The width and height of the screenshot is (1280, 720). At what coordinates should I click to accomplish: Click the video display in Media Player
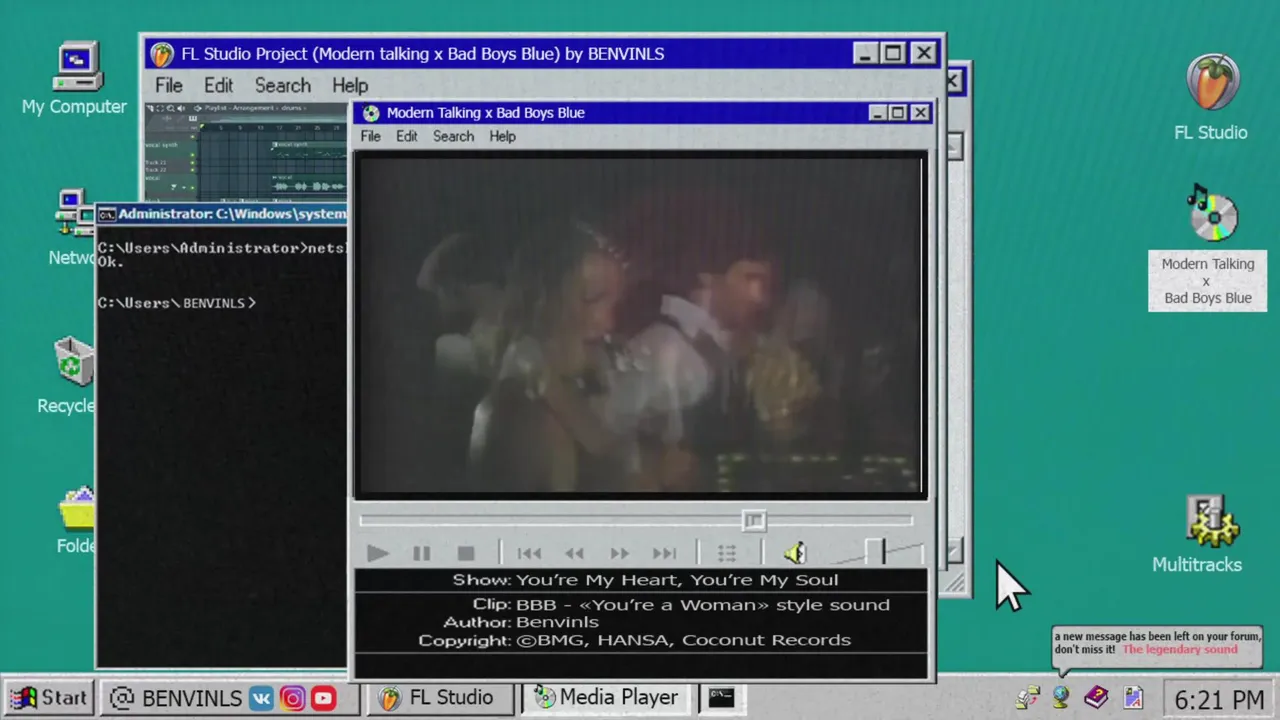coord(640,325)
